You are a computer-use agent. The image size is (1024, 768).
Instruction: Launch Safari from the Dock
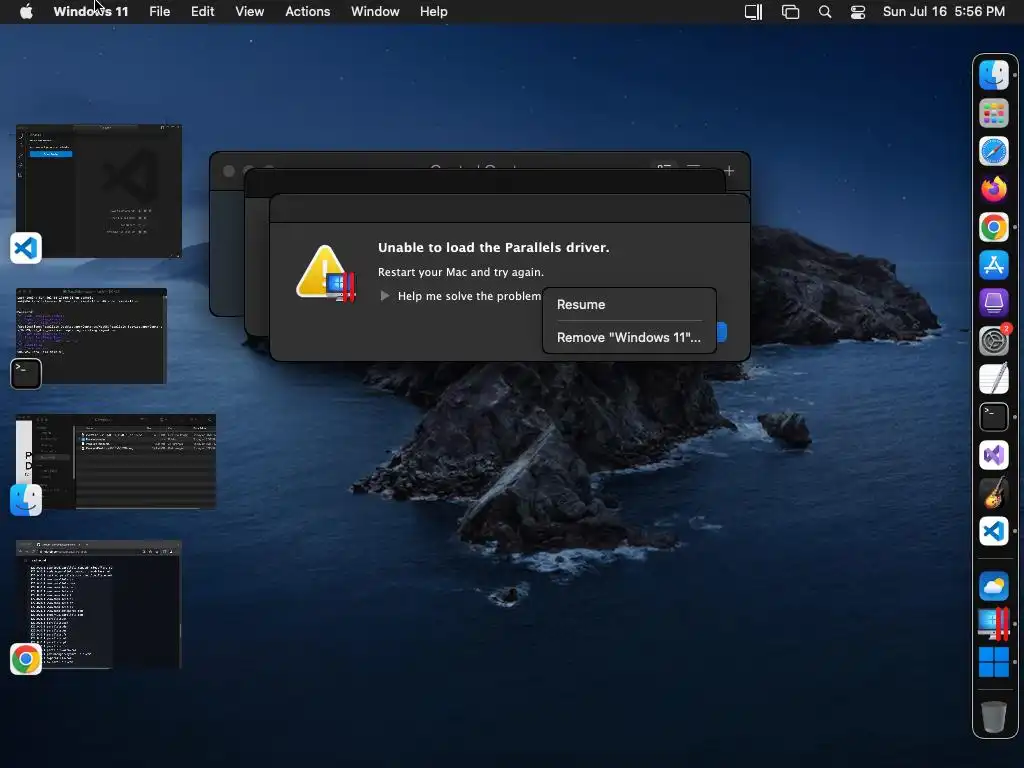(x=993, y=152)
